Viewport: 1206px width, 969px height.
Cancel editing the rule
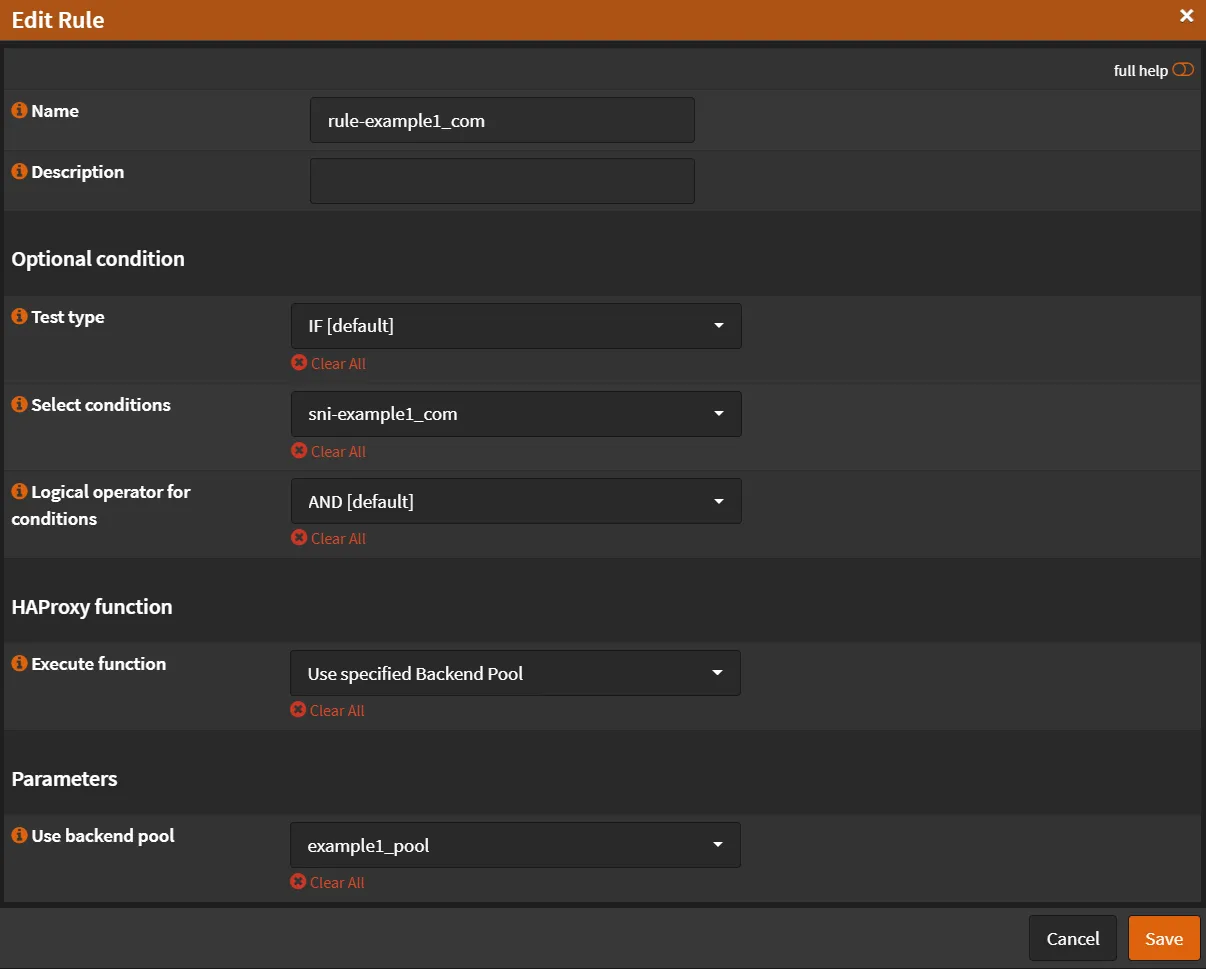[x=1072, y=938]
